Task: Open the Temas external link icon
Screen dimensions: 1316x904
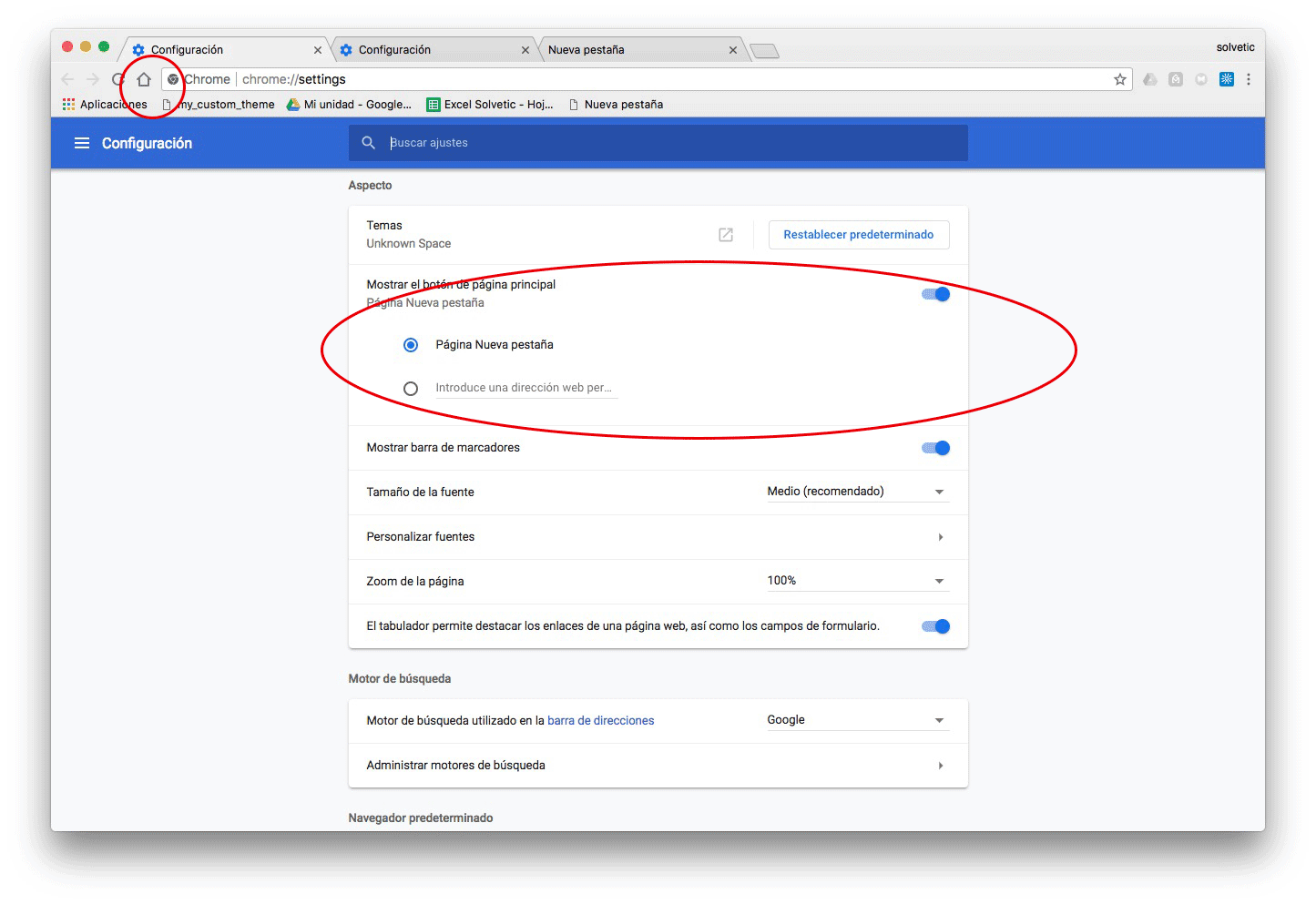Action: coord(725,235)
